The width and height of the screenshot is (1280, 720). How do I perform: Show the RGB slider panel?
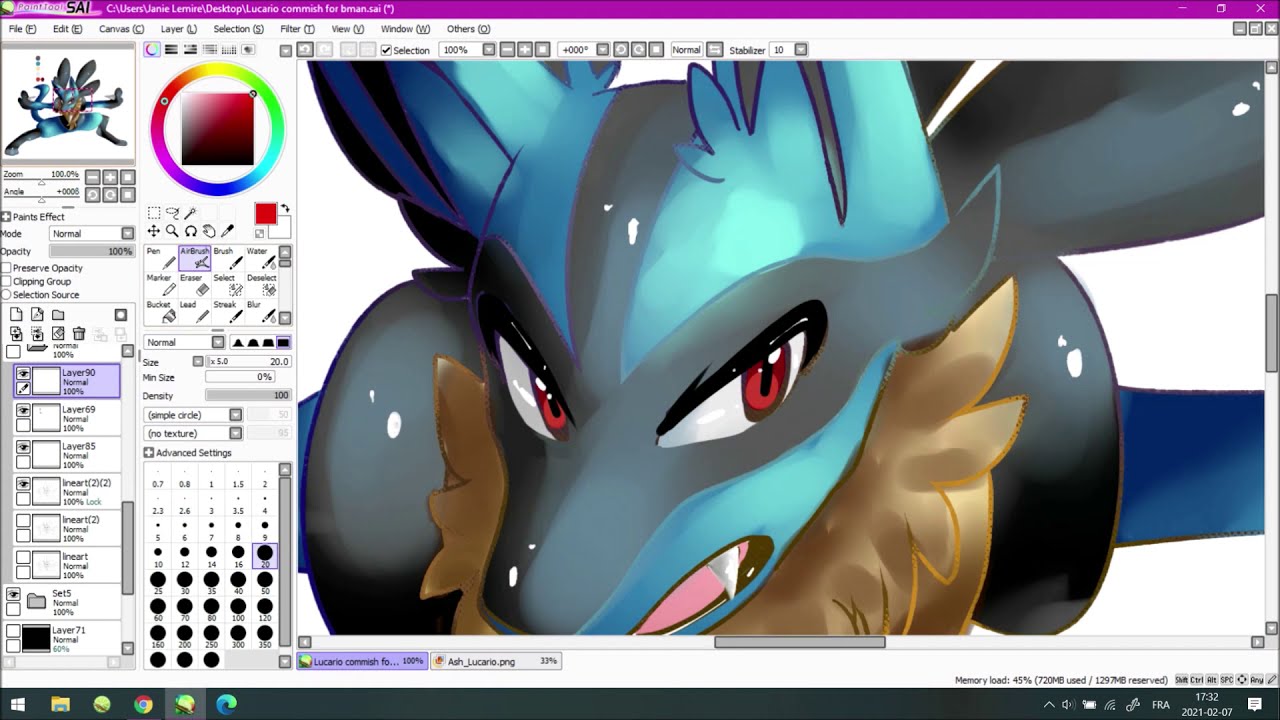click(171, 49)
